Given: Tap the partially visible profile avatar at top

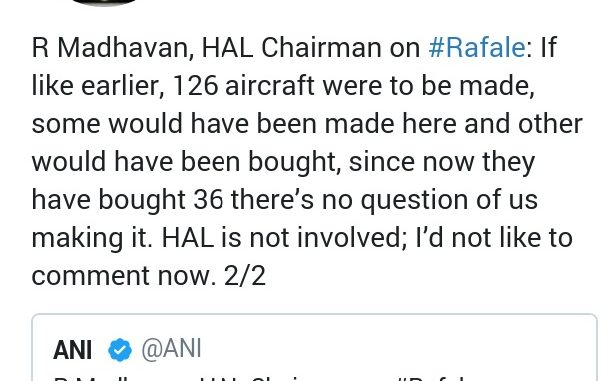Looking at the screenshot, I should pos(104,3).
